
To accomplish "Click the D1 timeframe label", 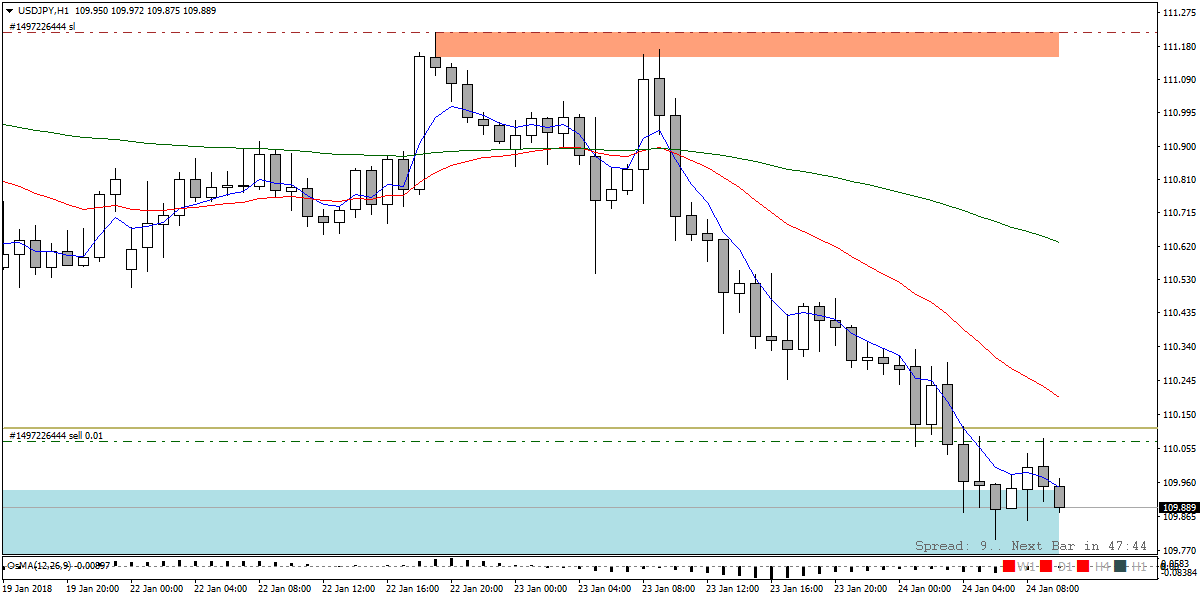I will point(1065,567).
